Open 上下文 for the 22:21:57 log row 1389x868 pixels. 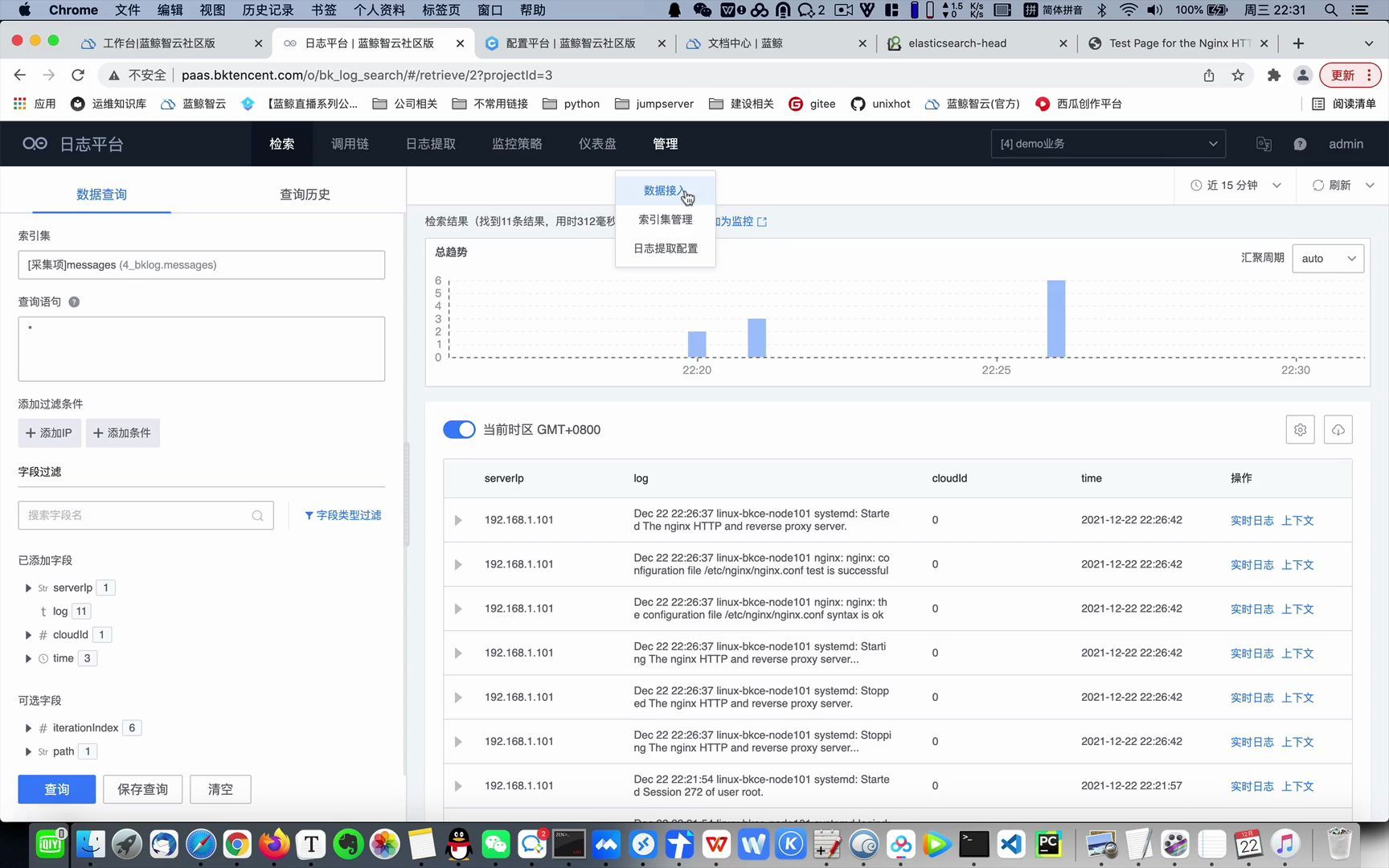[1297, 787]
